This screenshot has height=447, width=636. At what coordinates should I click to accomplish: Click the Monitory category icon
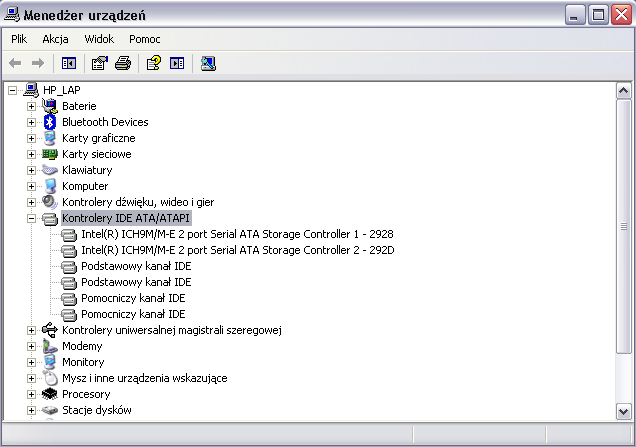click(x=49, y=362)
